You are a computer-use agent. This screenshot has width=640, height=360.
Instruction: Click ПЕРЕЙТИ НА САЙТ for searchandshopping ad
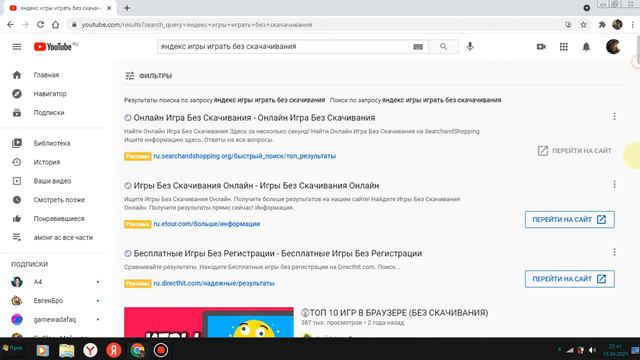tap(575, 151)
